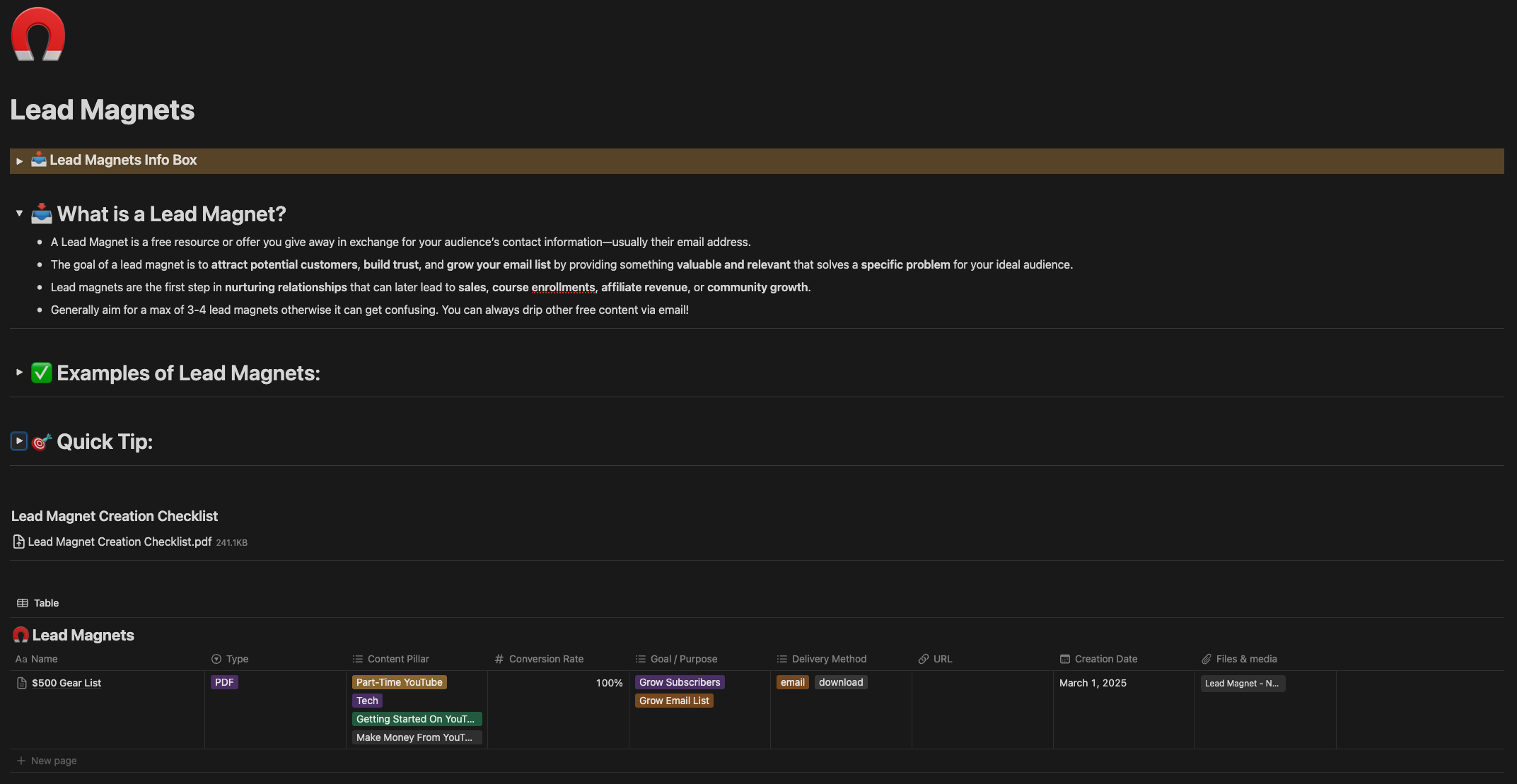
Task: Open Lead Magnet Creation Checklist.pdf file
Action: point(120,542)
